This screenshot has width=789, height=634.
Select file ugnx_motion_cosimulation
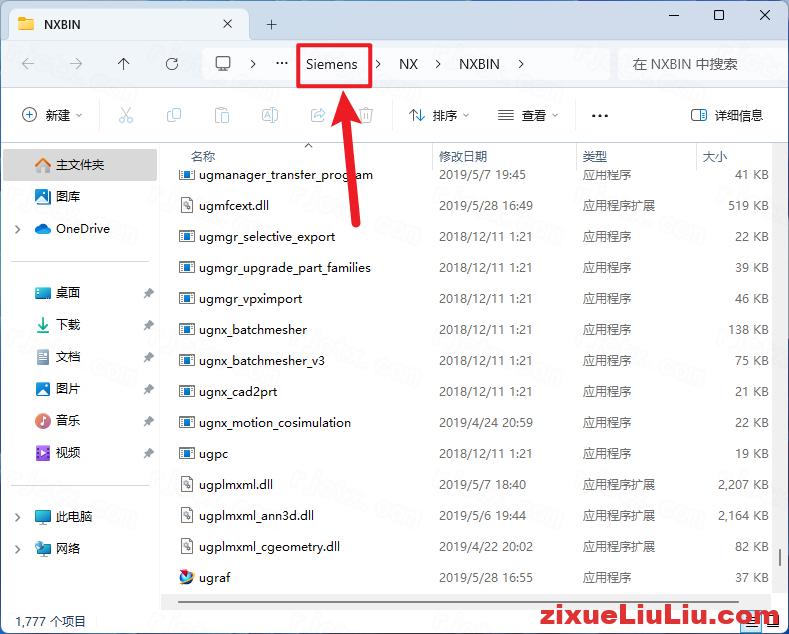pos(275,423)
